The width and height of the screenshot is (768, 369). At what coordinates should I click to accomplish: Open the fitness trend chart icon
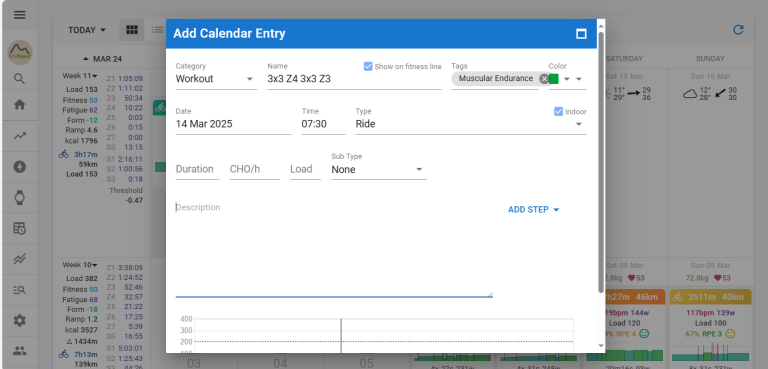click(x=20, y=136)
